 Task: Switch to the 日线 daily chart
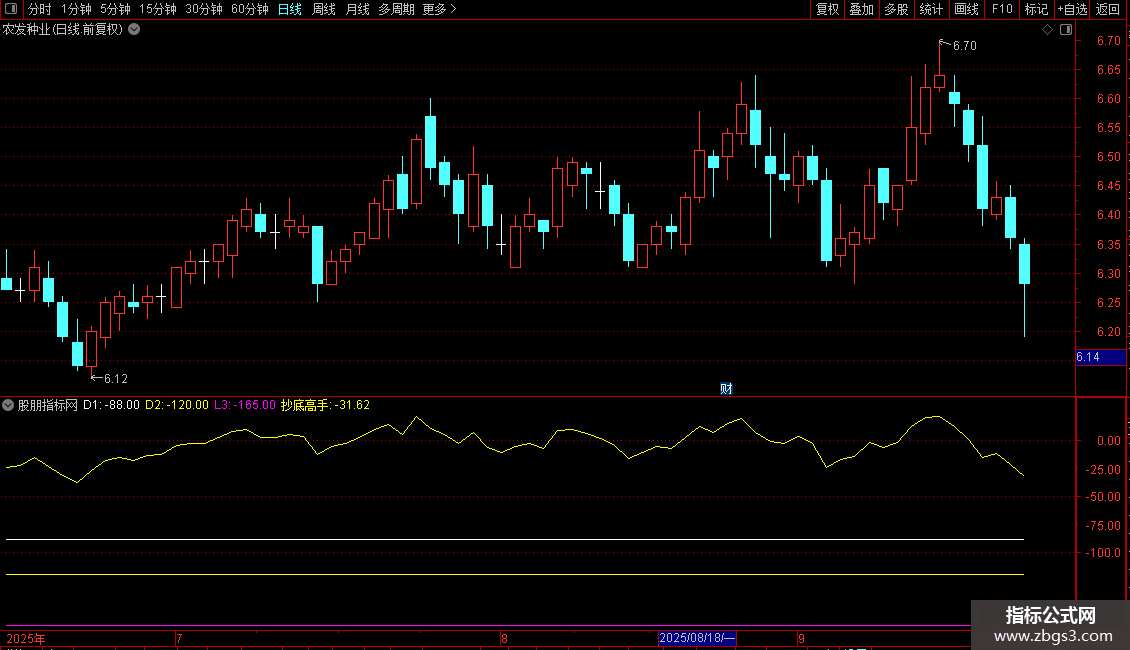[x=290, y=9]
